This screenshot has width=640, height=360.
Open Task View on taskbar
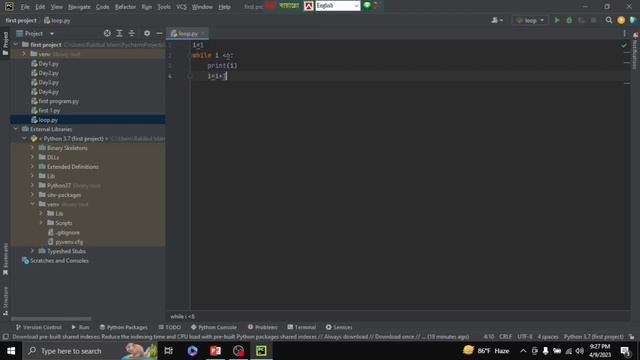[x=168, y=351]
